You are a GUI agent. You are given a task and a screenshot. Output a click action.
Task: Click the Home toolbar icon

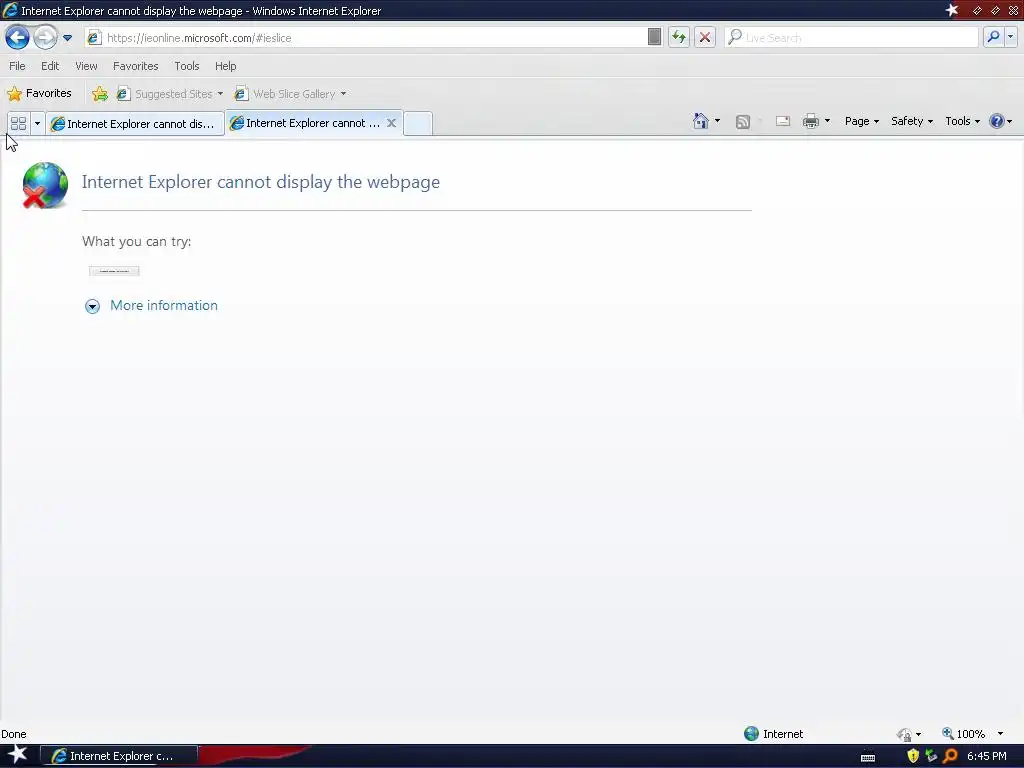tap(700, 121)
